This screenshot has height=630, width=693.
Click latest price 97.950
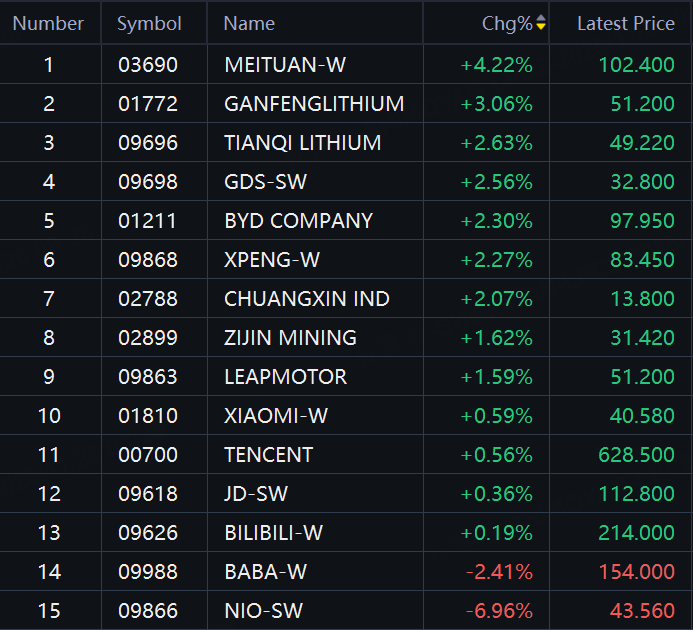pos(642,221)
